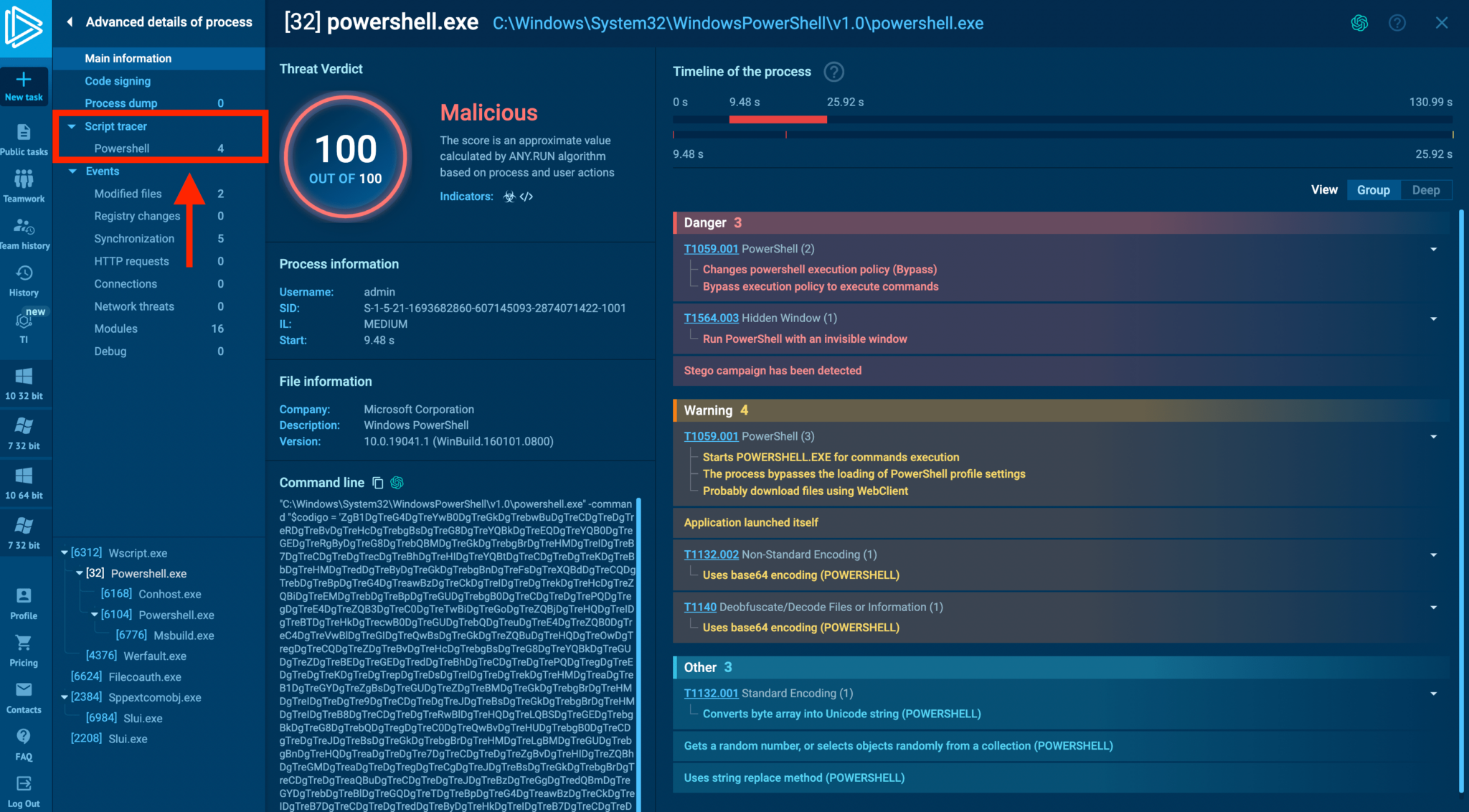Image resolution: width=1469 pixels, height=812 pixels.
Task: Collapse the [6312] Wscript.exe tree node
Action: [65, 553]
